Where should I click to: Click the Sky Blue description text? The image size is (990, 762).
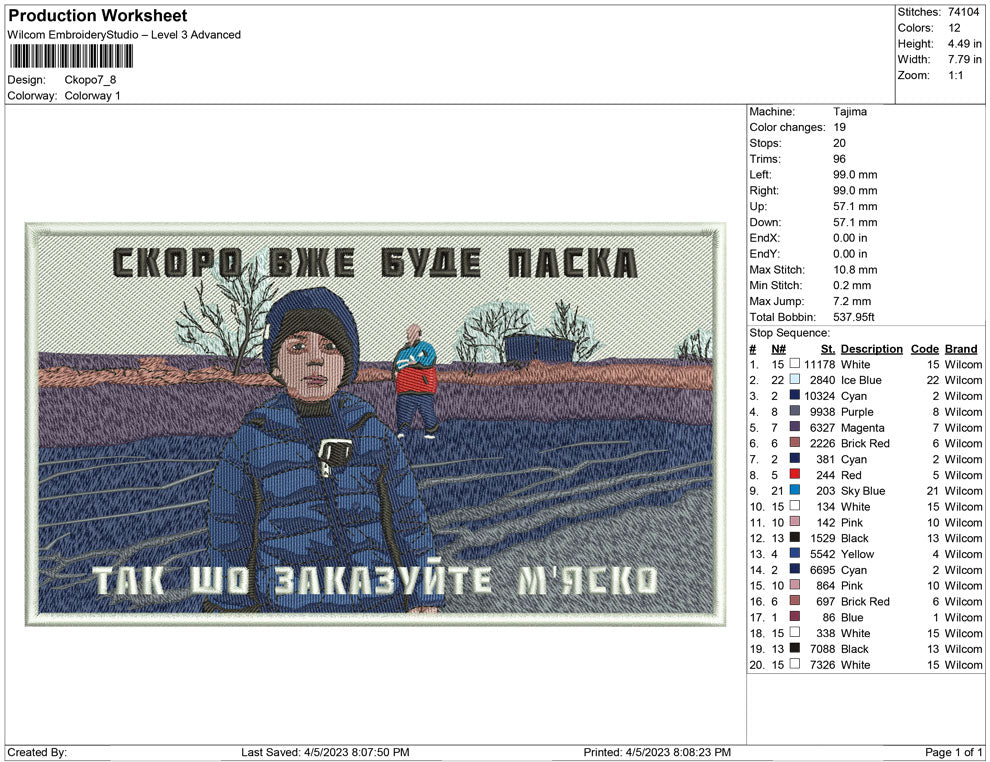point(863,491)
